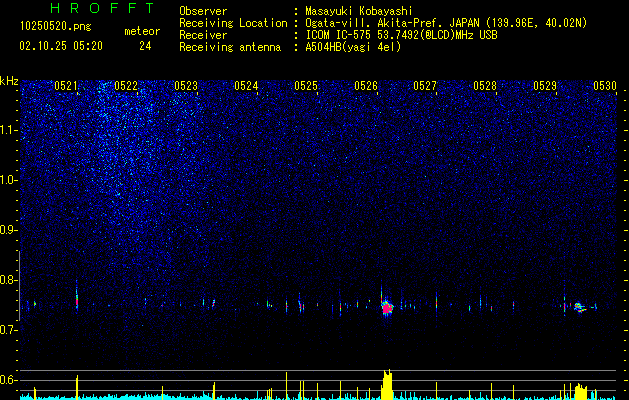629x400 pixels.
Task: Click the 0.9 kHz axis label
Action: click(9, 230)
